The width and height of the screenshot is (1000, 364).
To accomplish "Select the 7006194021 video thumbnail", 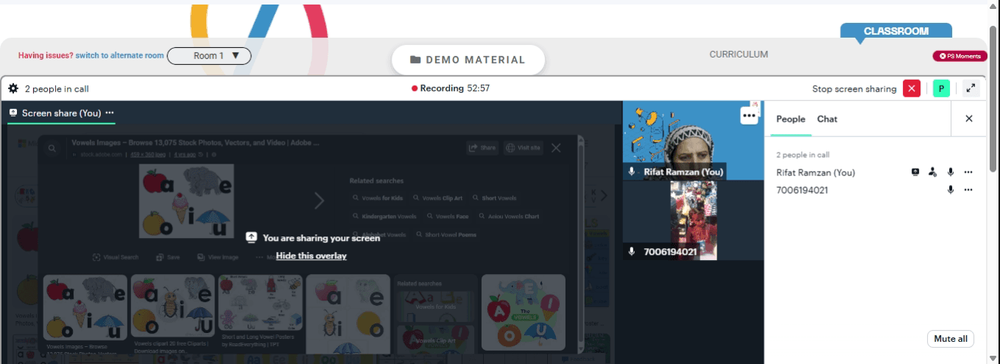I will click(x=693, y=221).
